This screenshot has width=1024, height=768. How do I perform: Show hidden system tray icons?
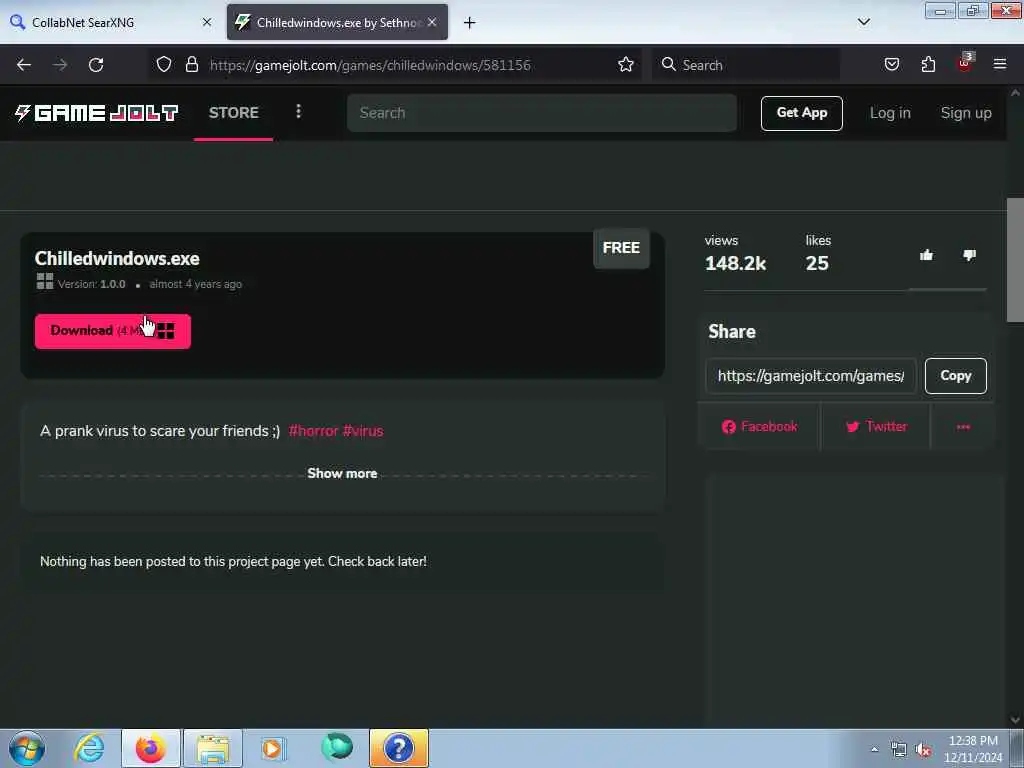tap(874, 750)
